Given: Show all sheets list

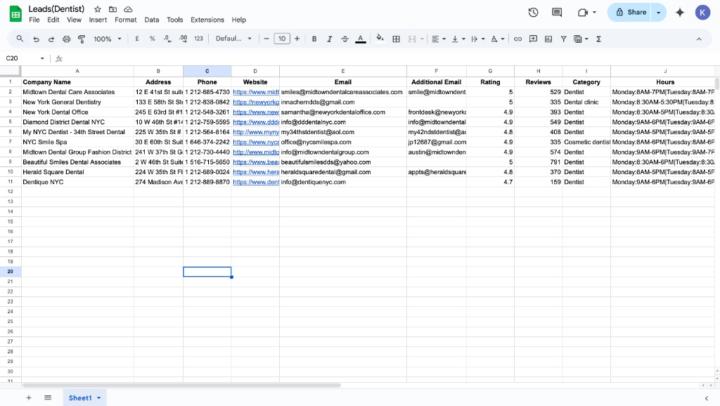Looking at the screenshot, I should (x=48, y=398).
